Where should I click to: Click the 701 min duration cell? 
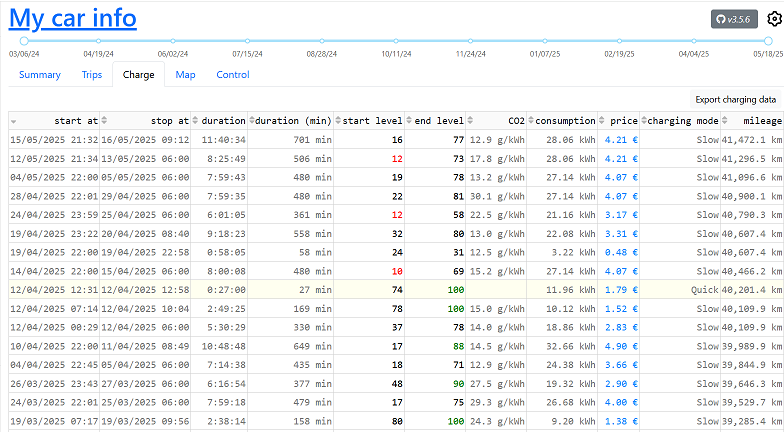coord(290,140)
